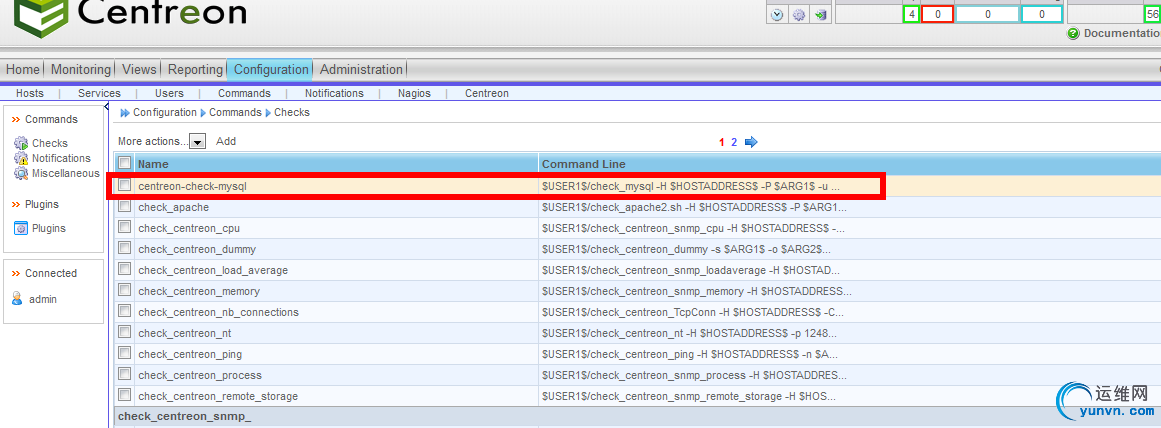Click the database arrow icon in top bar
This screenshot has width=1161, height=428.
pos(820,15)
